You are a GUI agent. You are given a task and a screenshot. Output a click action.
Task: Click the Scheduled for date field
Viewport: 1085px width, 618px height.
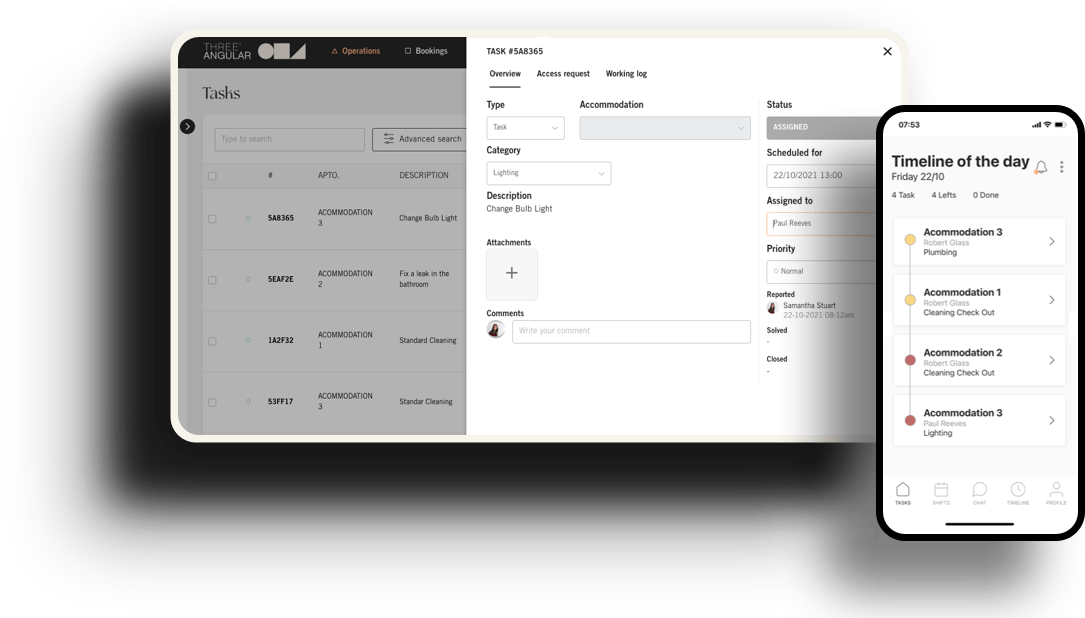point(821,176)
